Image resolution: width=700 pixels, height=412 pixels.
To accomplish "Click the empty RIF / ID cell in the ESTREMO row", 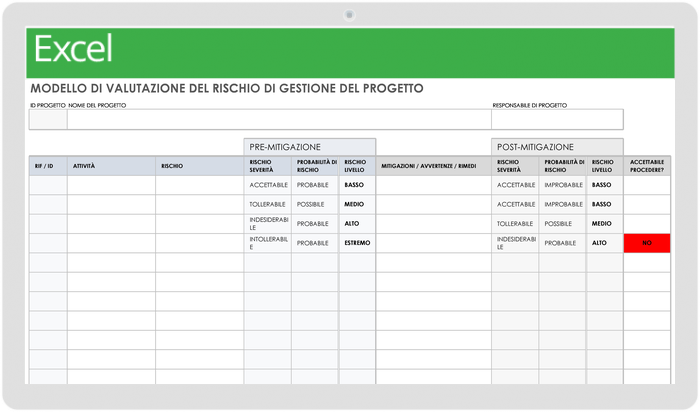I will [x=48, y=243].
